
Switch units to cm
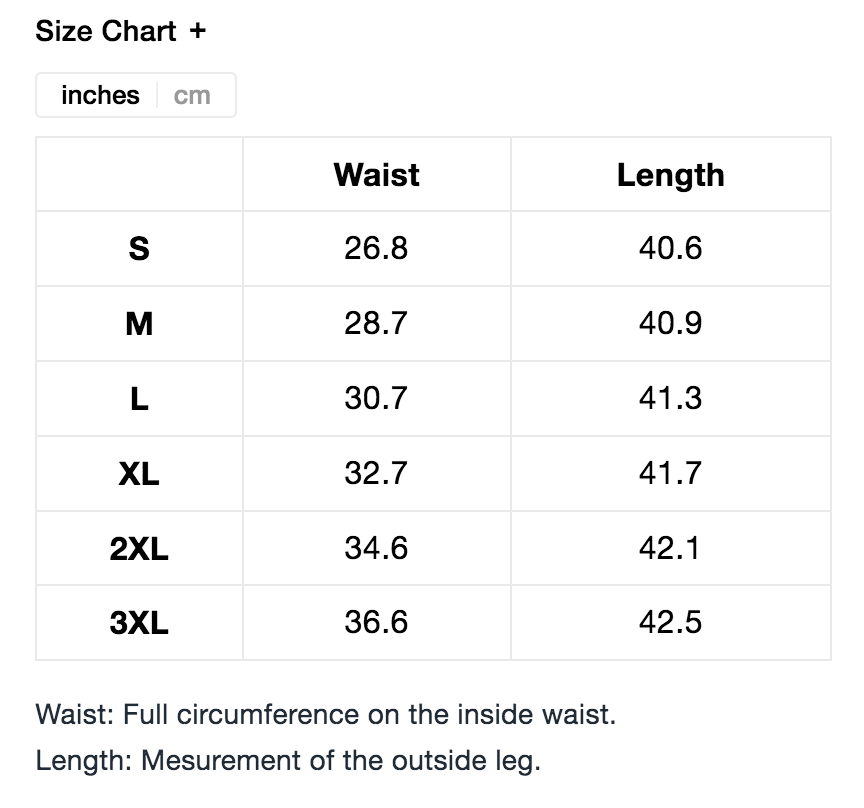pyautogui.click(x=192, y=96)
